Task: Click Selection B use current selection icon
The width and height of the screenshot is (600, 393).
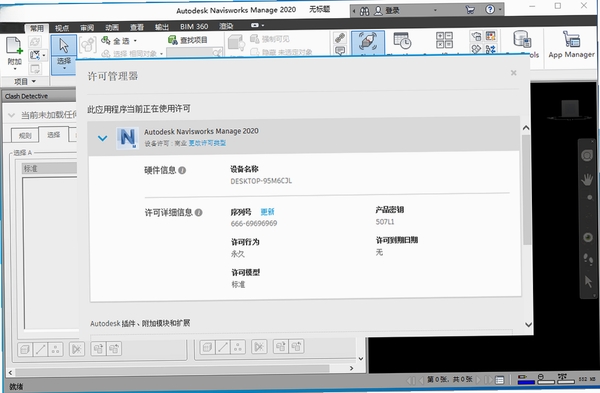Action: (280, 347)
